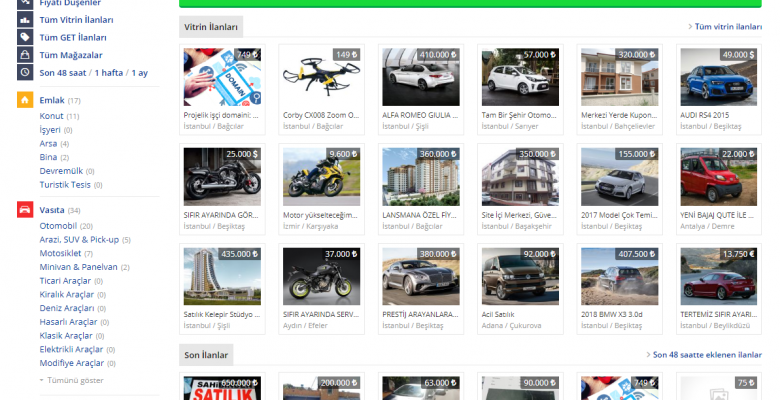
Task: Select İşyeri subcategory
Action: (50, 130)
